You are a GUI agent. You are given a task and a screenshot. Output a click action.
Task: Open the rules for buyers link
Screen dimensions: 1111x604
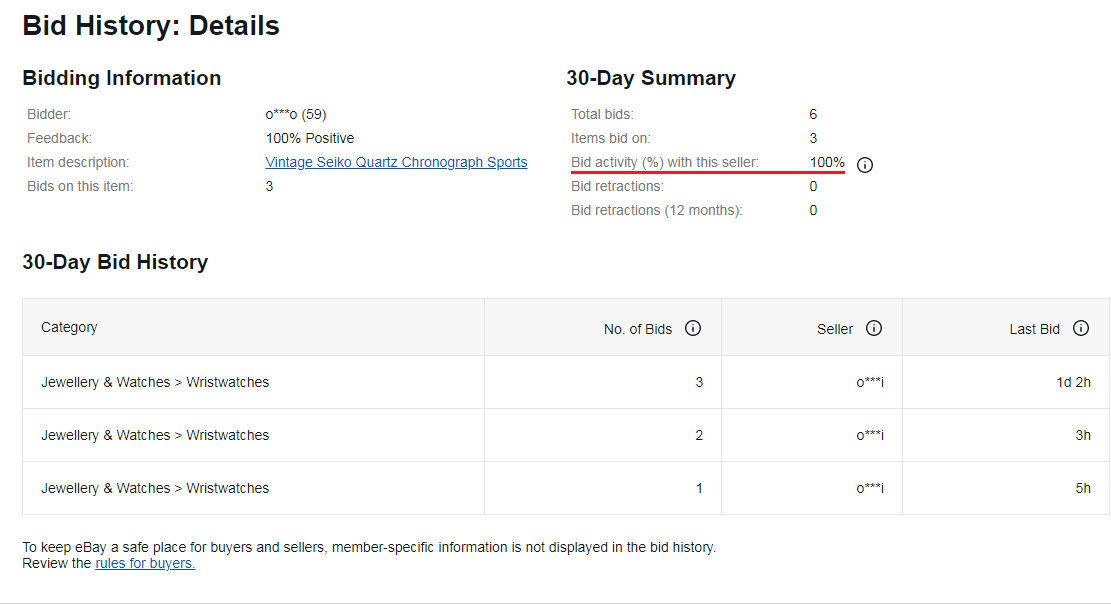pyautogui.click(x=145, y=563)
